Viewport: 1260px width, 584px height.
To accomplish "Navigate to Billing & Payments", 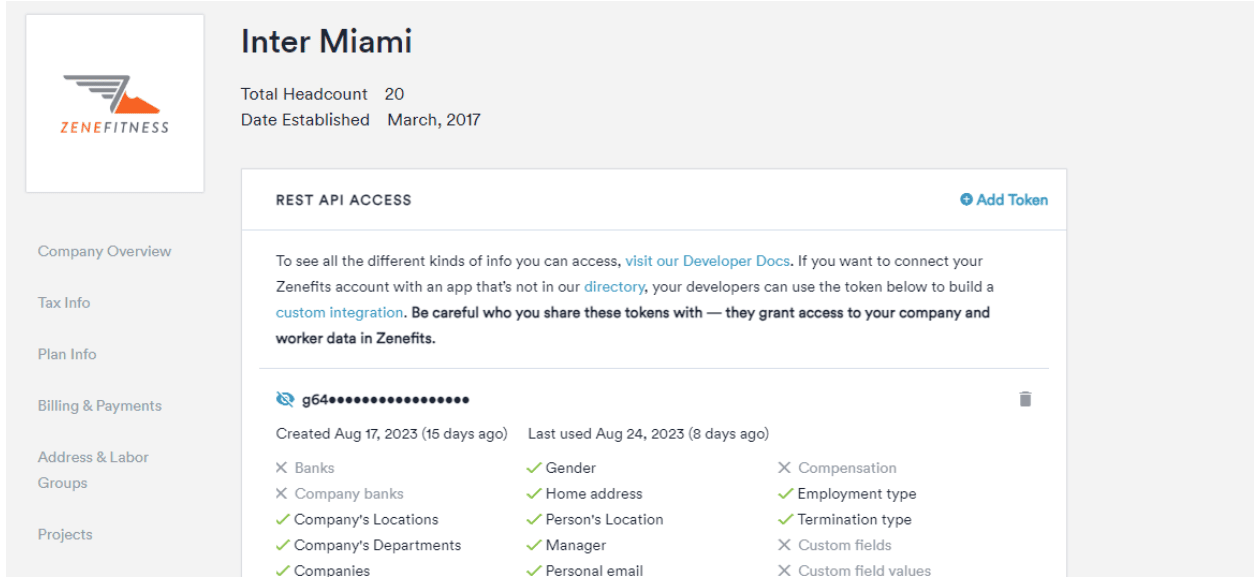I will tap(99, 406).
